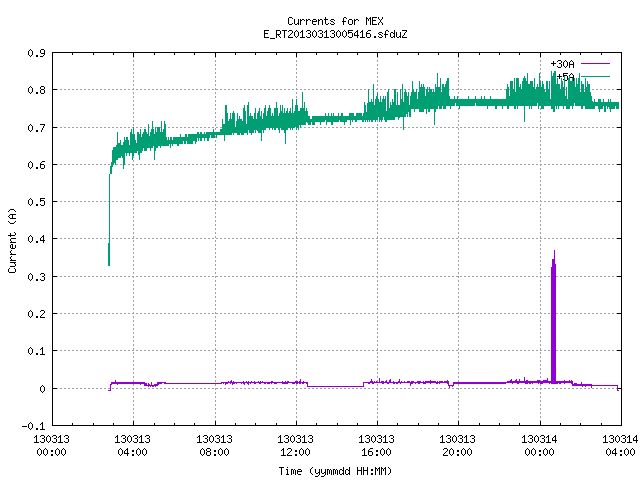Click the 0.7 y-axis tick label
Image resolution: width=640 pixels, height=480 pixels.
point(36,128)
